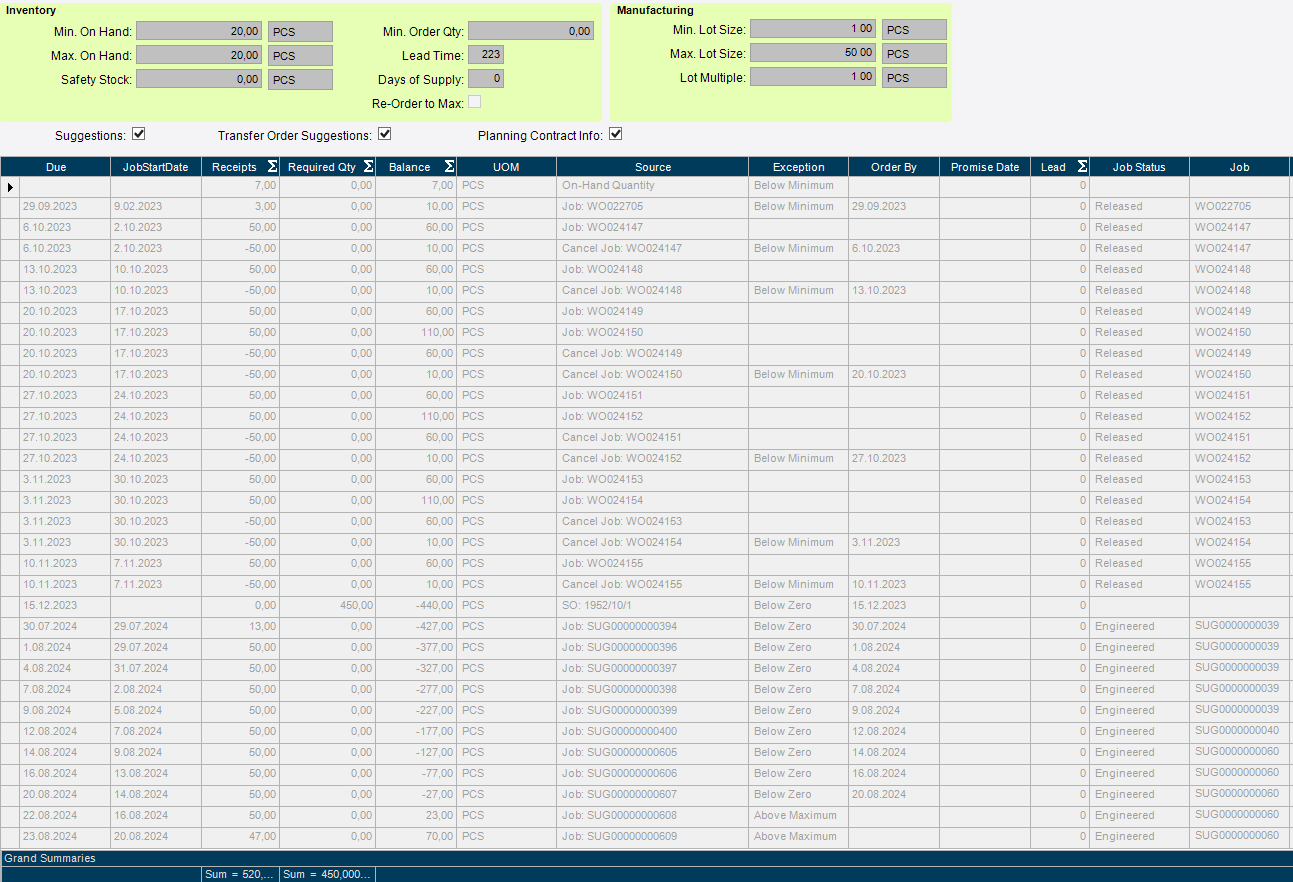The image size is (1293, 882).
Task: Select the 'Job: SUG00000000394' cell
Action: point(653,627)
